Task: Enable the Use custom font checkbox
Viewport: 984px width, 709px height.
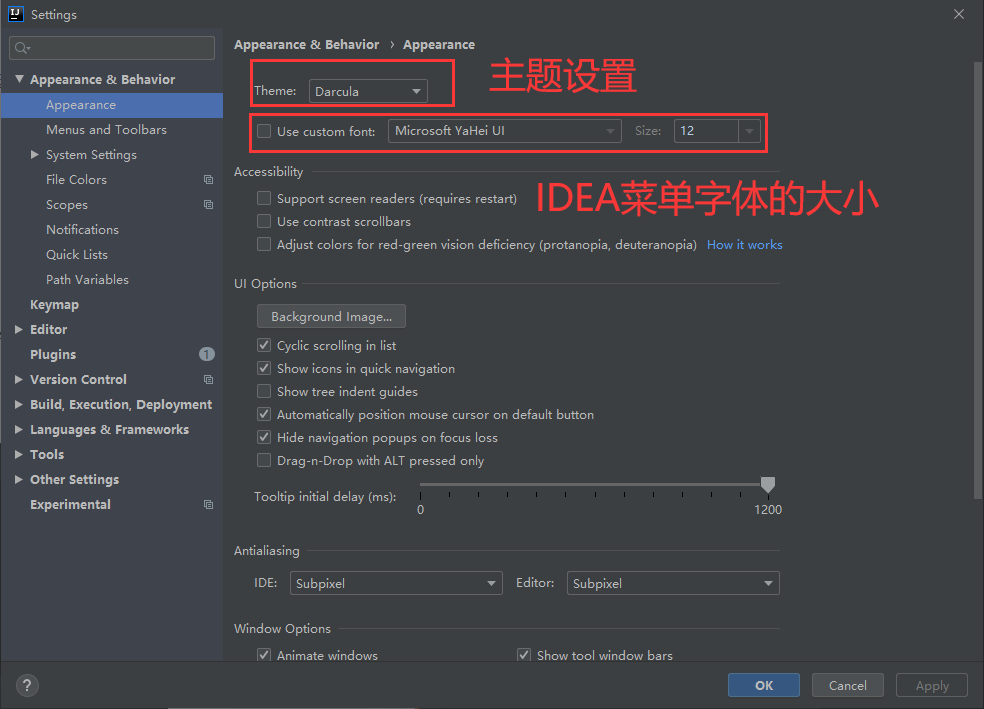Action: [264, 131]
